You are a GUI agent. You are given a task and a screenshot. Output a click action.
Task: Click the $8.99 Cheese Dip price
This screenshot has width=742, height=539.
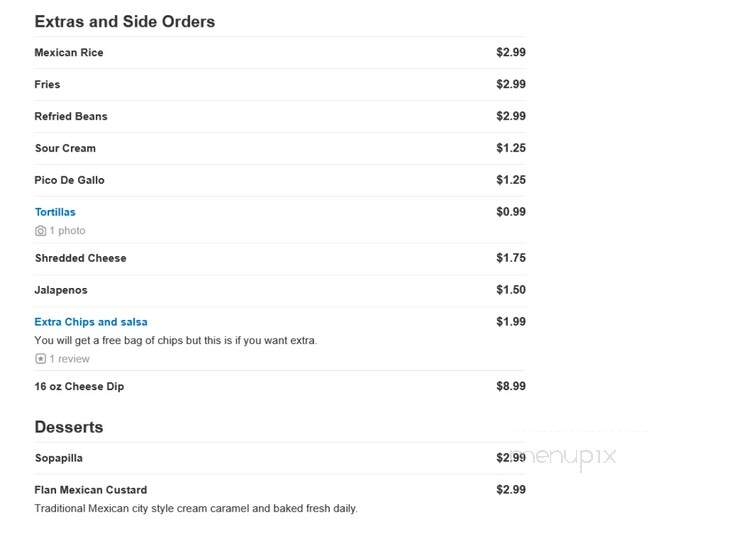(x=511, y=386)
